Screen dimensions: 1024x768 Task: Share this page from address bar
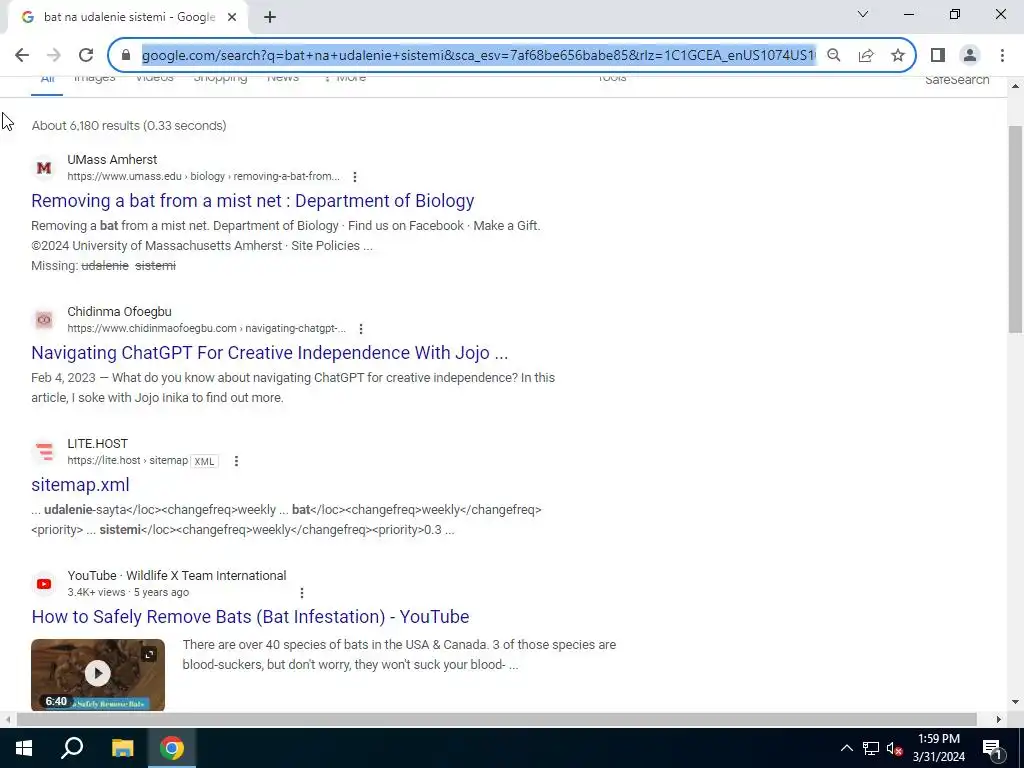click(866, 56)
